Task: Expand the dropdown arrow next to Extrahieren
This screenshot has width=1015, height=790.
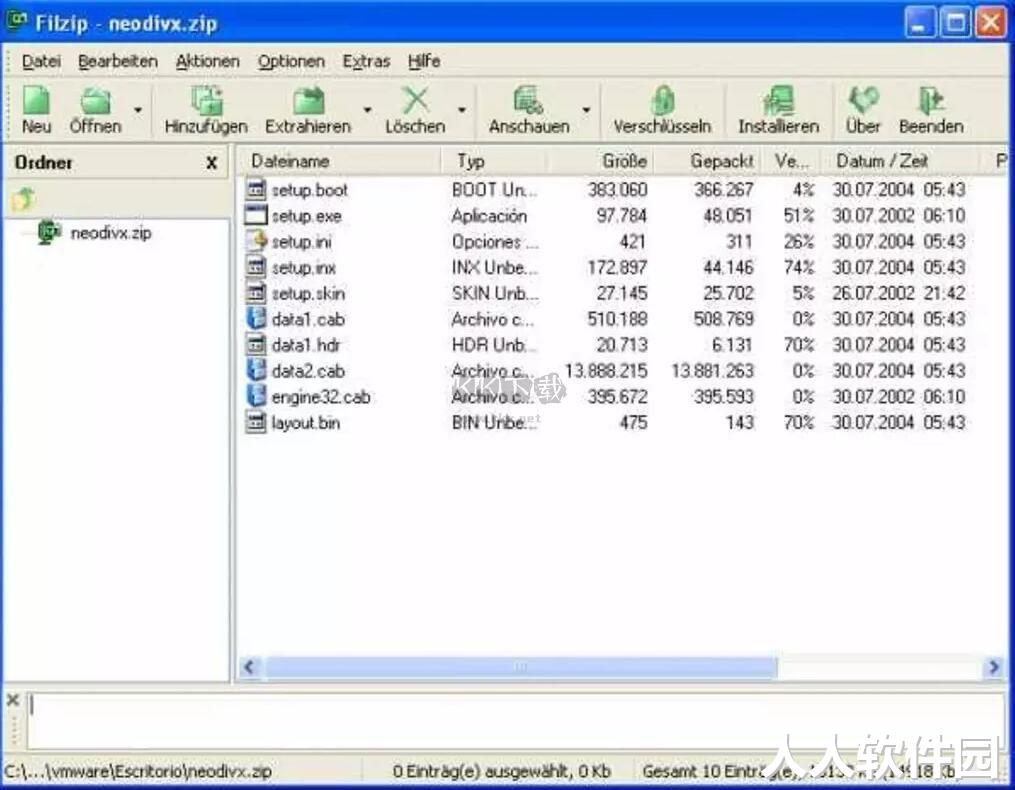Action: tap(367, 110)
